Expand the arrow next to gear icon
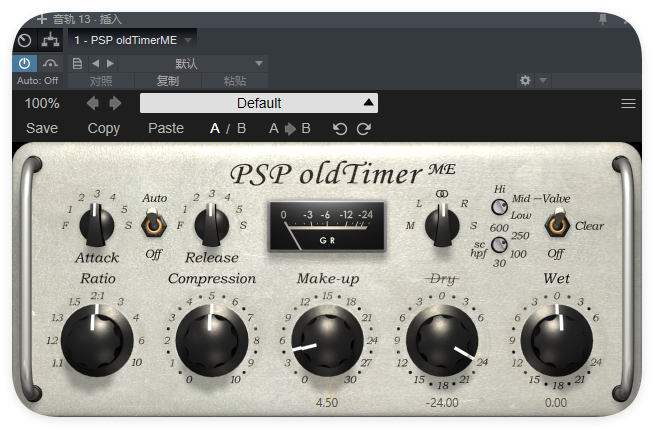The image size is (654, 429). 543,80
